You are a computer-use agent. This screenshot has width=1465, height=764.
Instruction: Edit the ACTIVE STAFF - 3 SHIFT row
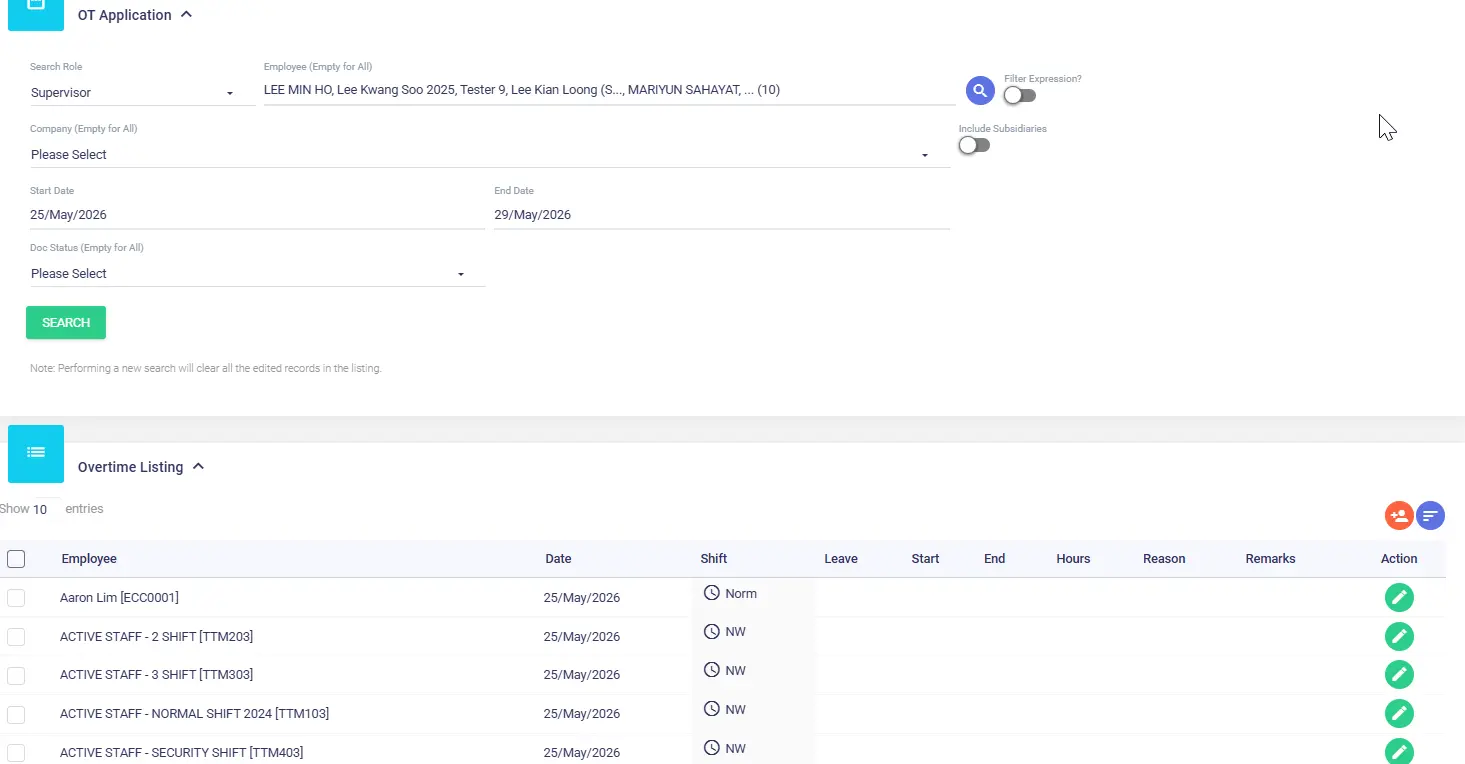coord(1399,675)
